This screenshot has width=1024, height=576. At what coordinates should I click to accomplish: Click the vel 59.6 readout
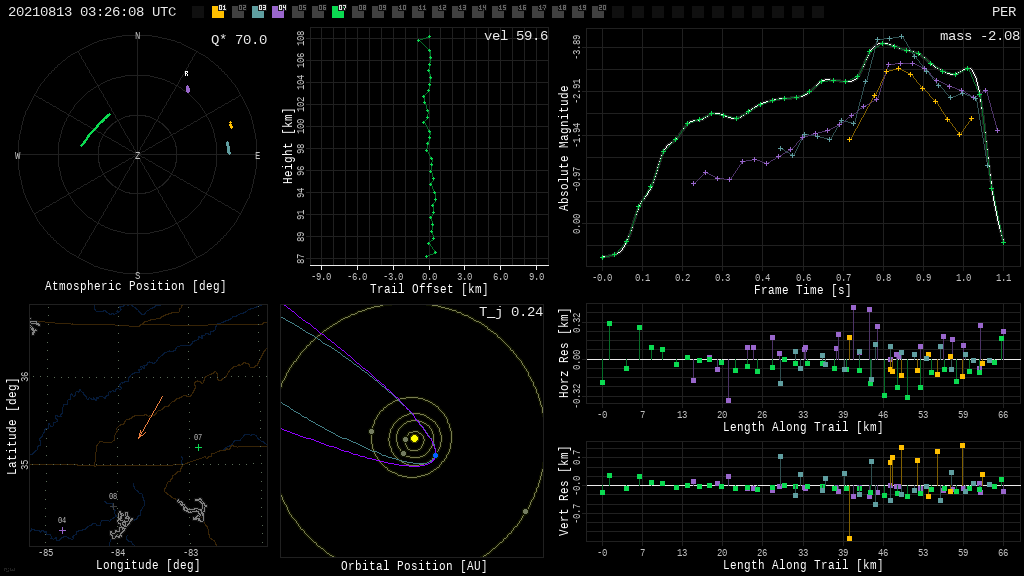coord(515,36)
